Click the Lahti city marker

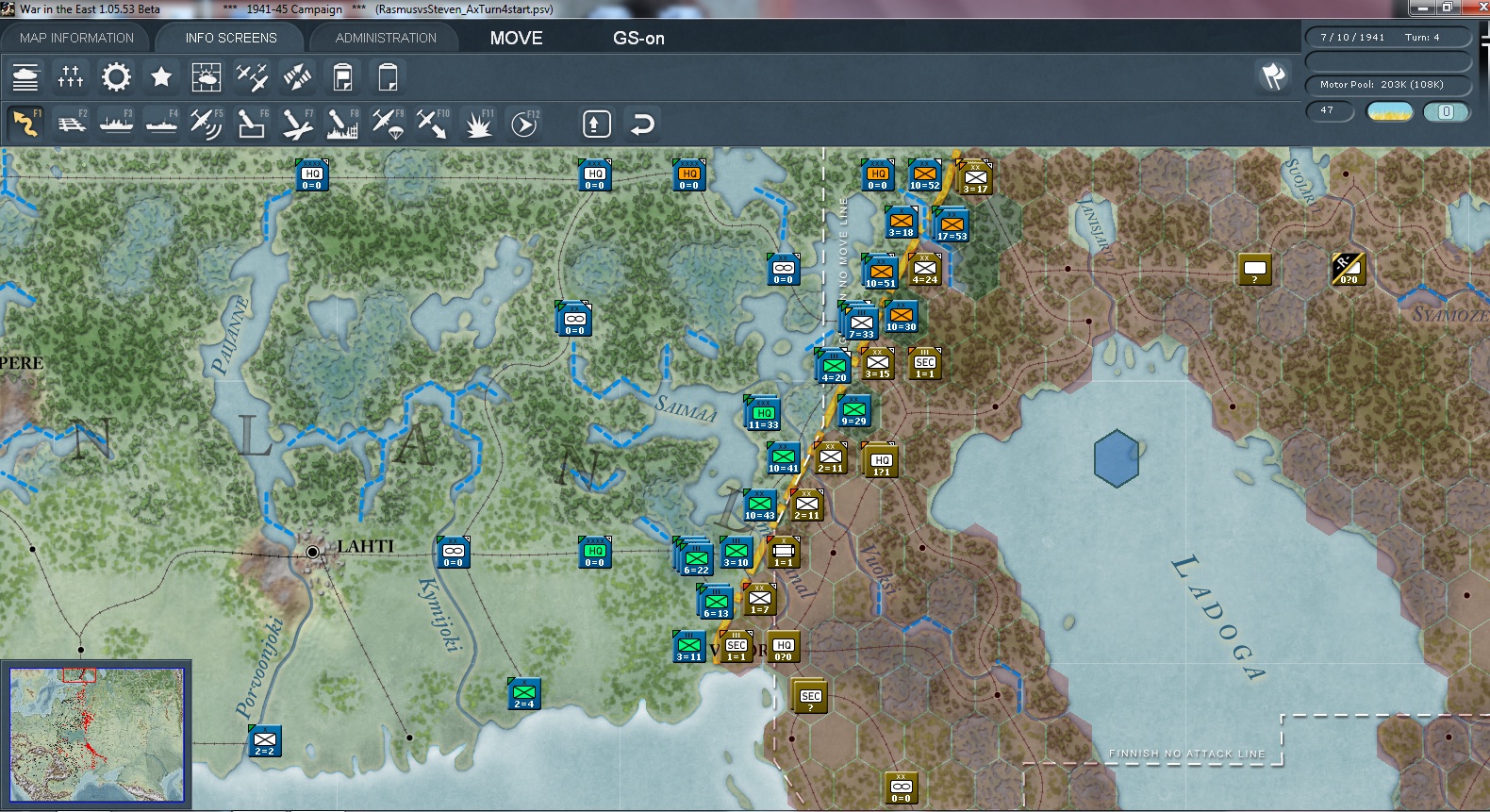click(x=312, y=552)
